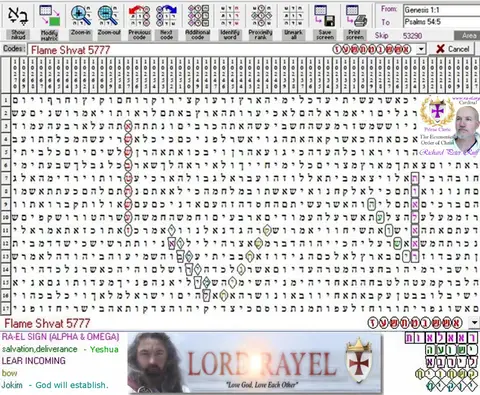
Task: Click the Print screen icon
Action: pyautogui.click(x=355, y=16)
